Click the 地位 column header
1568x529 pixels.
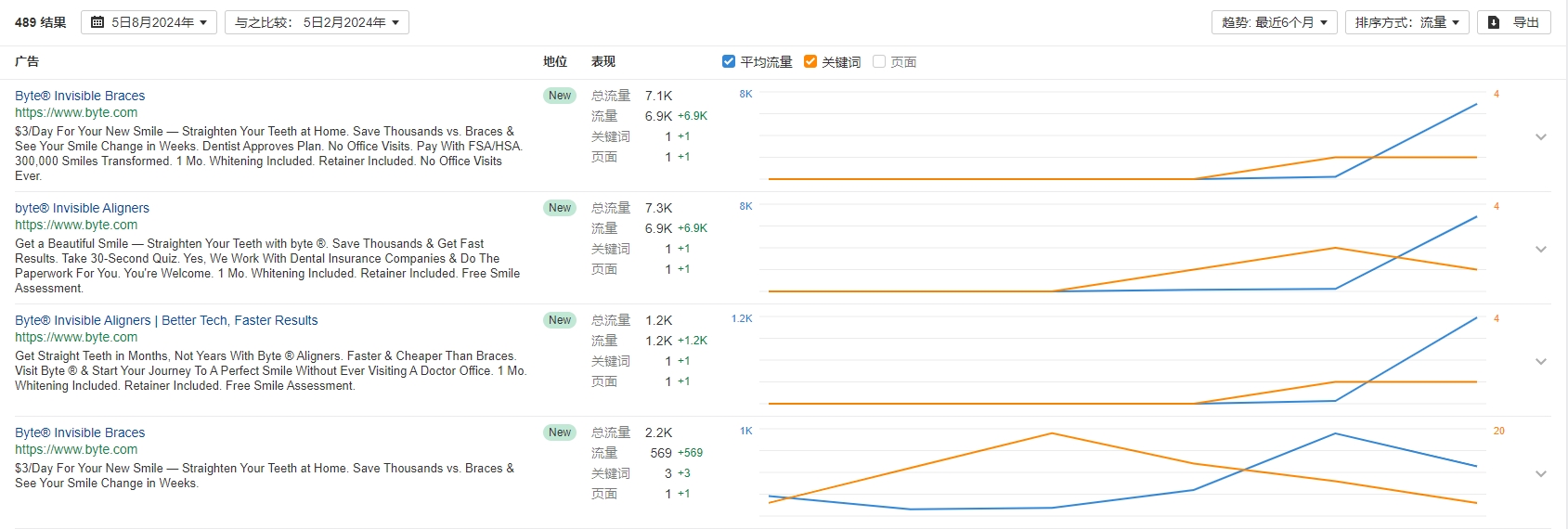coord(555,61)
